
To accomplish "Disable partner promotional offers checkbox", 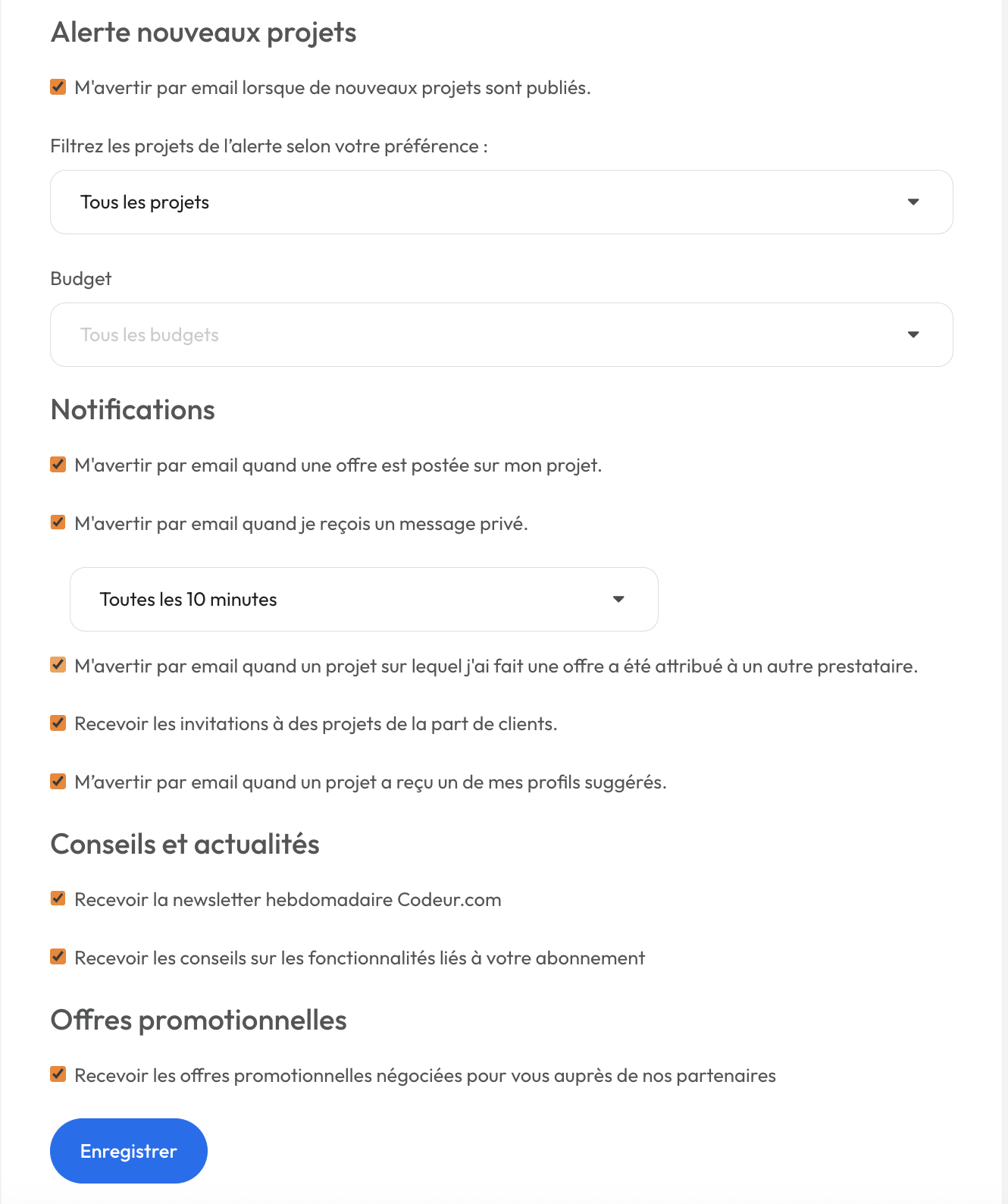I will [58, 1074].
